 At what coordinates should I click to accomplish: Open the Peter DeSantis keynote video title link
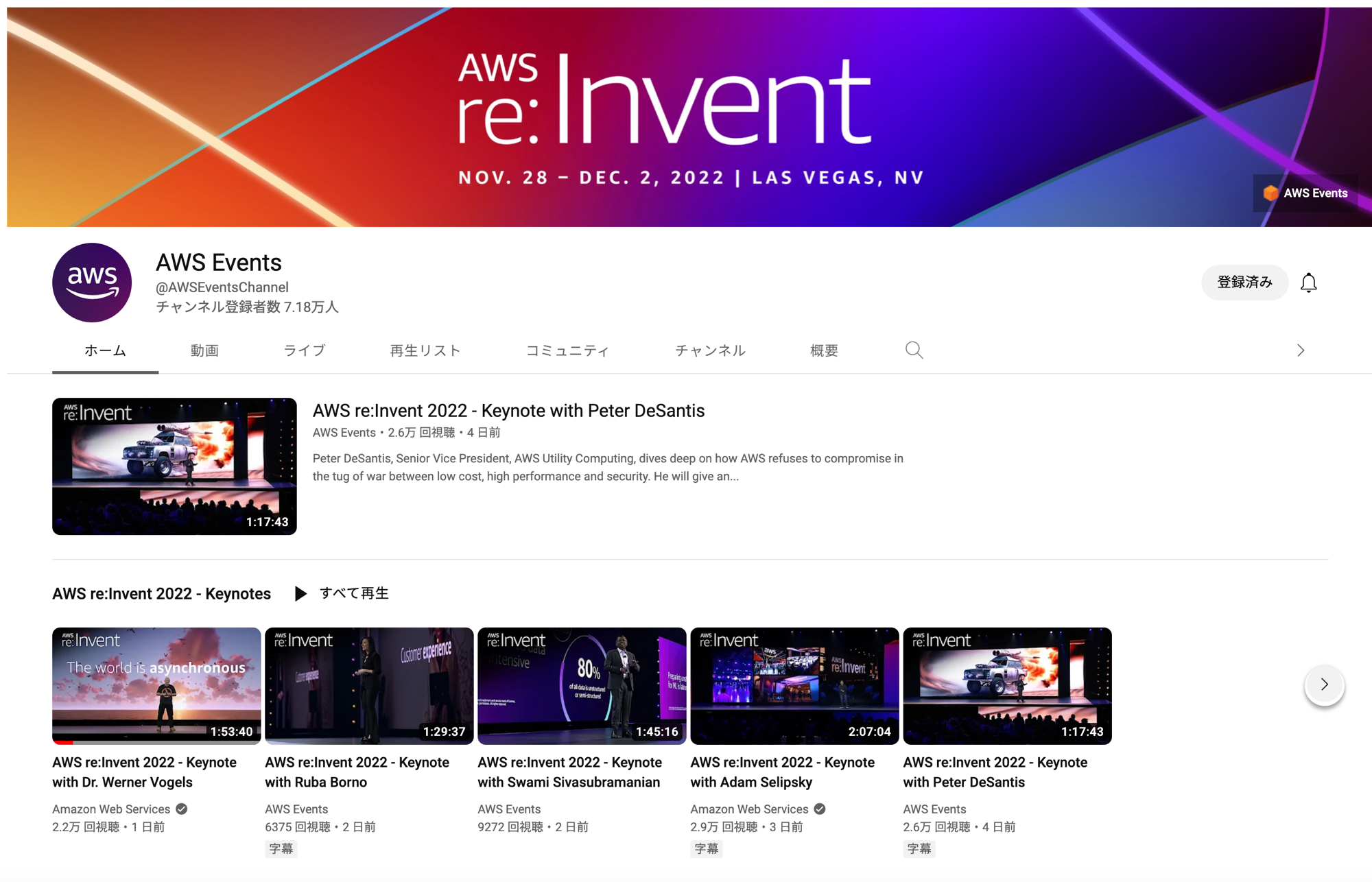(508, 410)
